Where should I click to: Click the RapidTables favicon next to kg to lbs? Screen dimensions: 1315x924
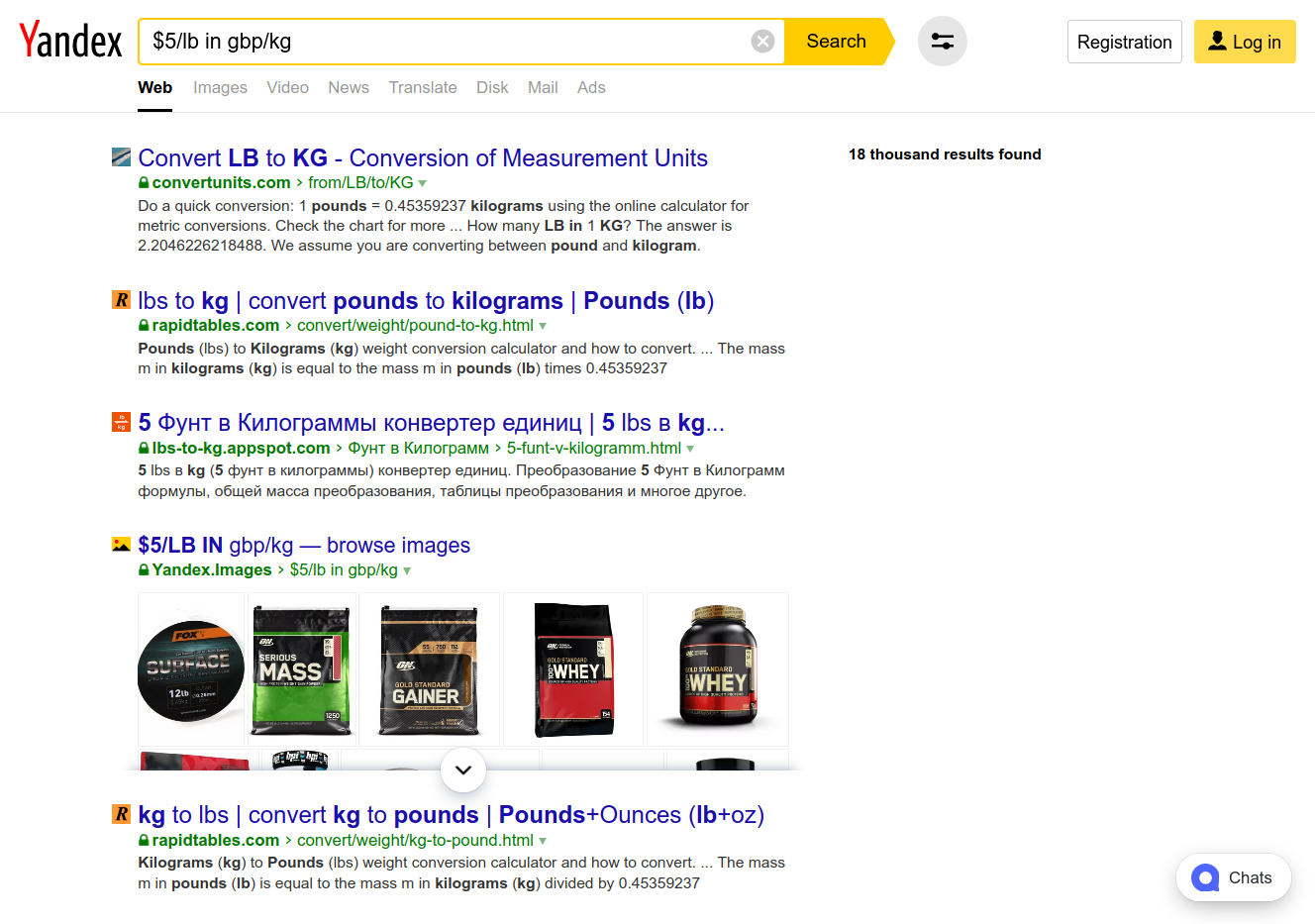click(x=121, y=813)
